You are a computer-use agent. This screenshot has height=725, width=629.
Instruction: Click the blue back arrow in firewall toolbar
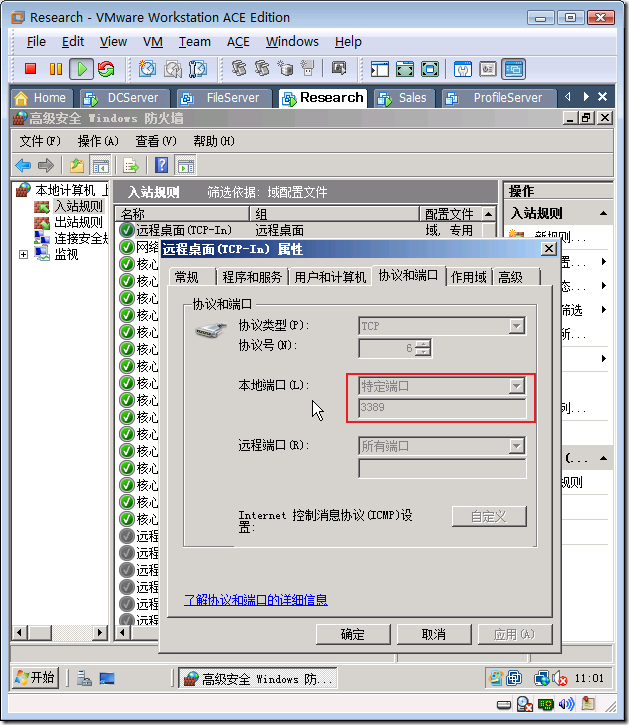coord(23,165)
